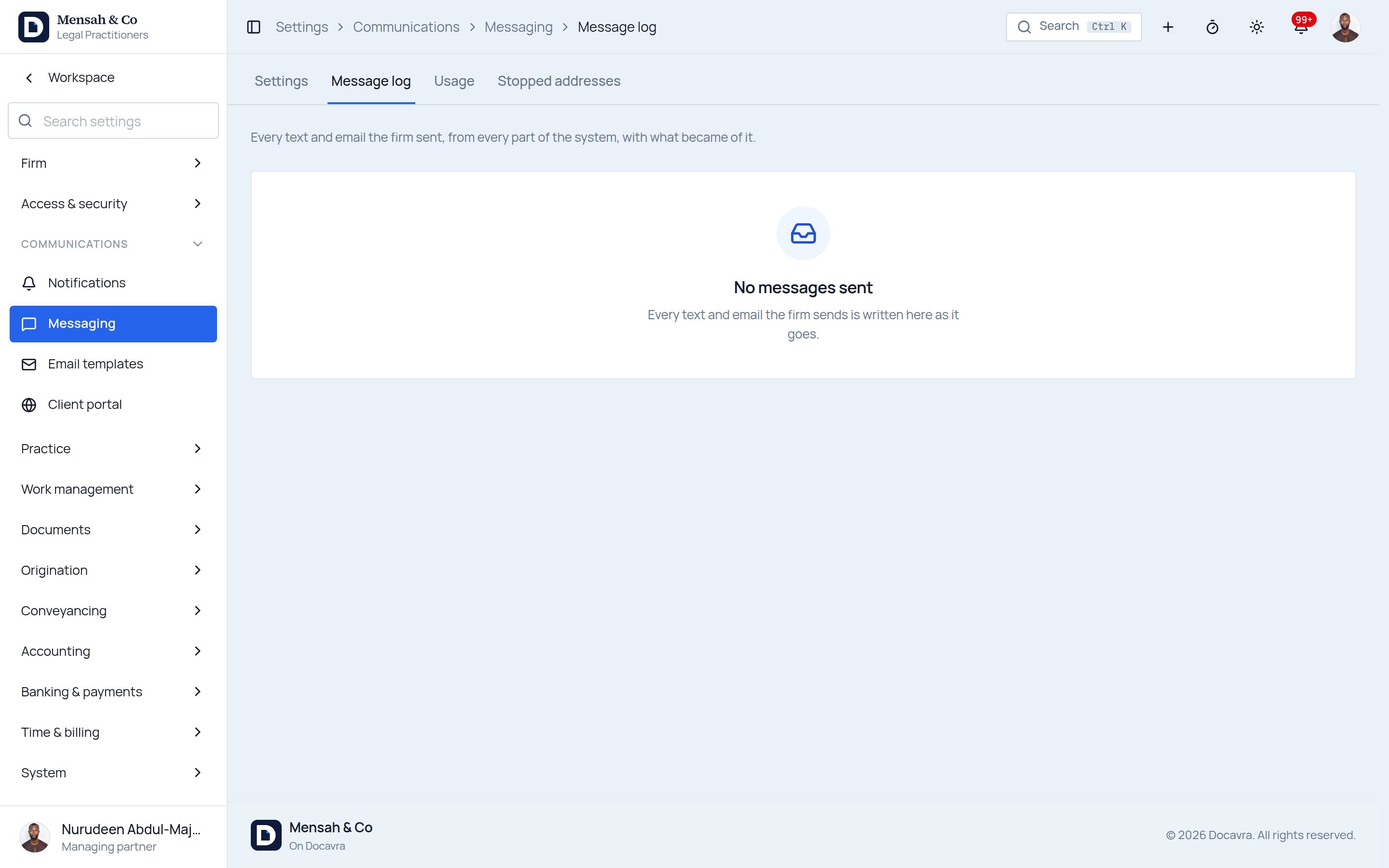Image resolution: width=1389 pixels, height=868 pixels.
Task: Click the Search settings field
Action: [113, 121]
